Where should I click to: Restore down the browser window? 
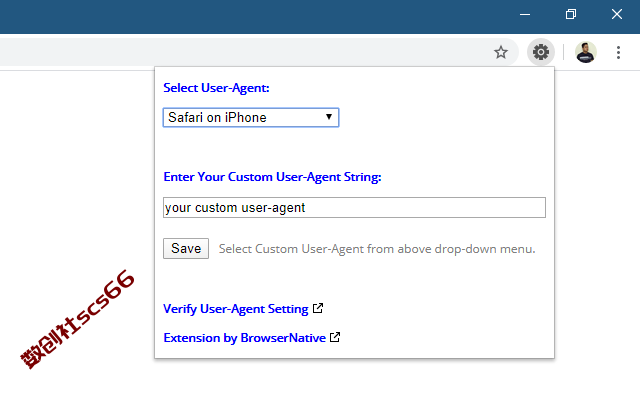(571, 15)
